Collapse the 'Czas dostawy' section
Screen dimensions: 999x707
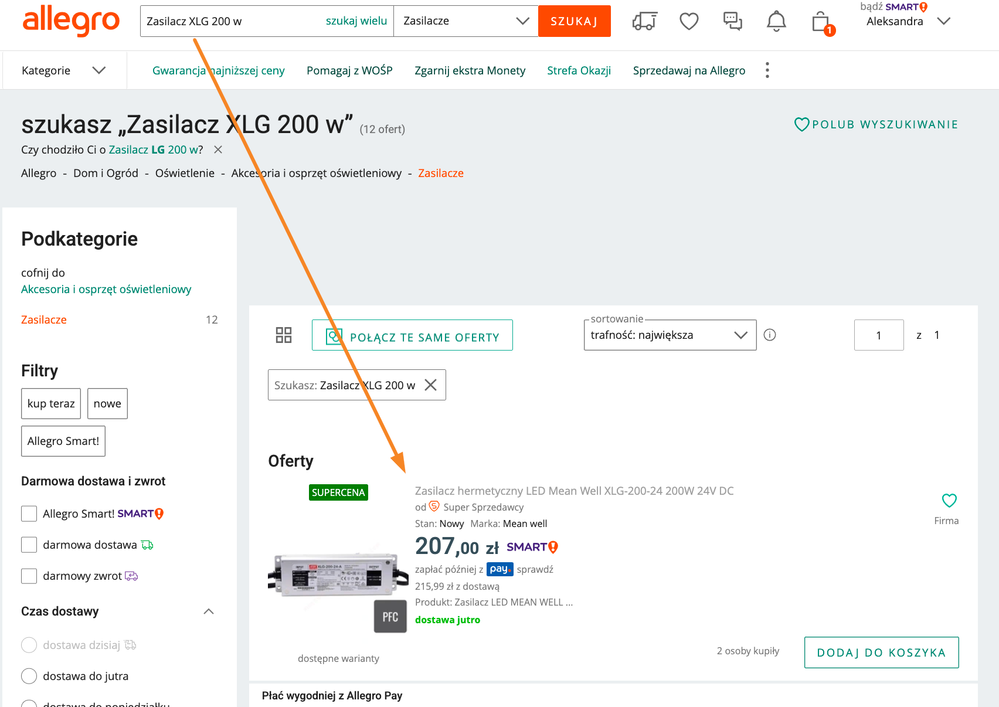[208, 611]
